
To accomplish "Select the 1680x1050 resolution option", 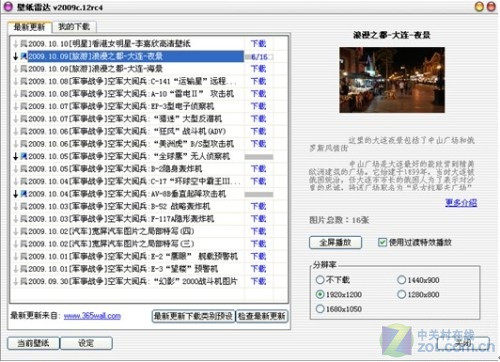I will coord(320,309).
